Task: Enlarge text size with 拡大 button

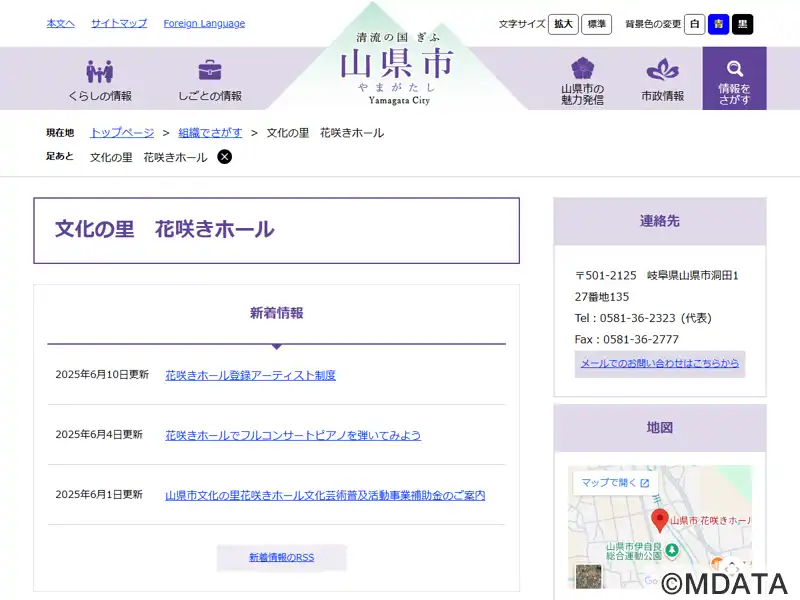Action: click(563, 24)
